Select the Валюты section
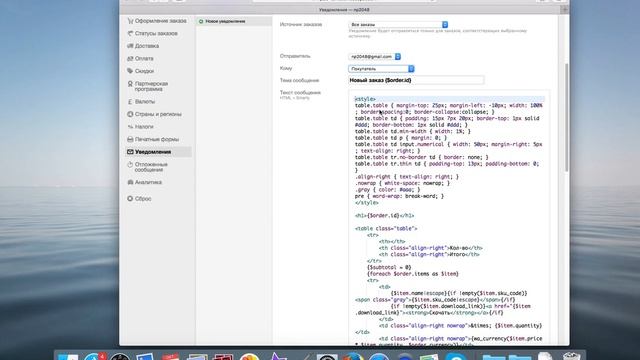 (x=141, y=102)
